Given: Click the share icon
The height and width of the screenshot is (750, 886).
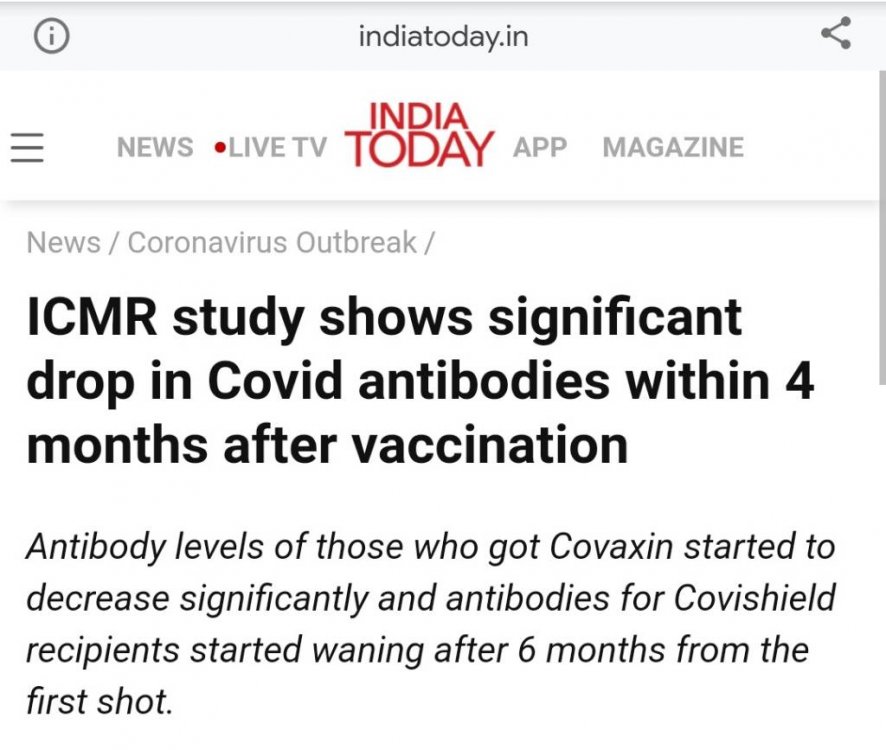Looking at the screenshot, I should point(835,34).
